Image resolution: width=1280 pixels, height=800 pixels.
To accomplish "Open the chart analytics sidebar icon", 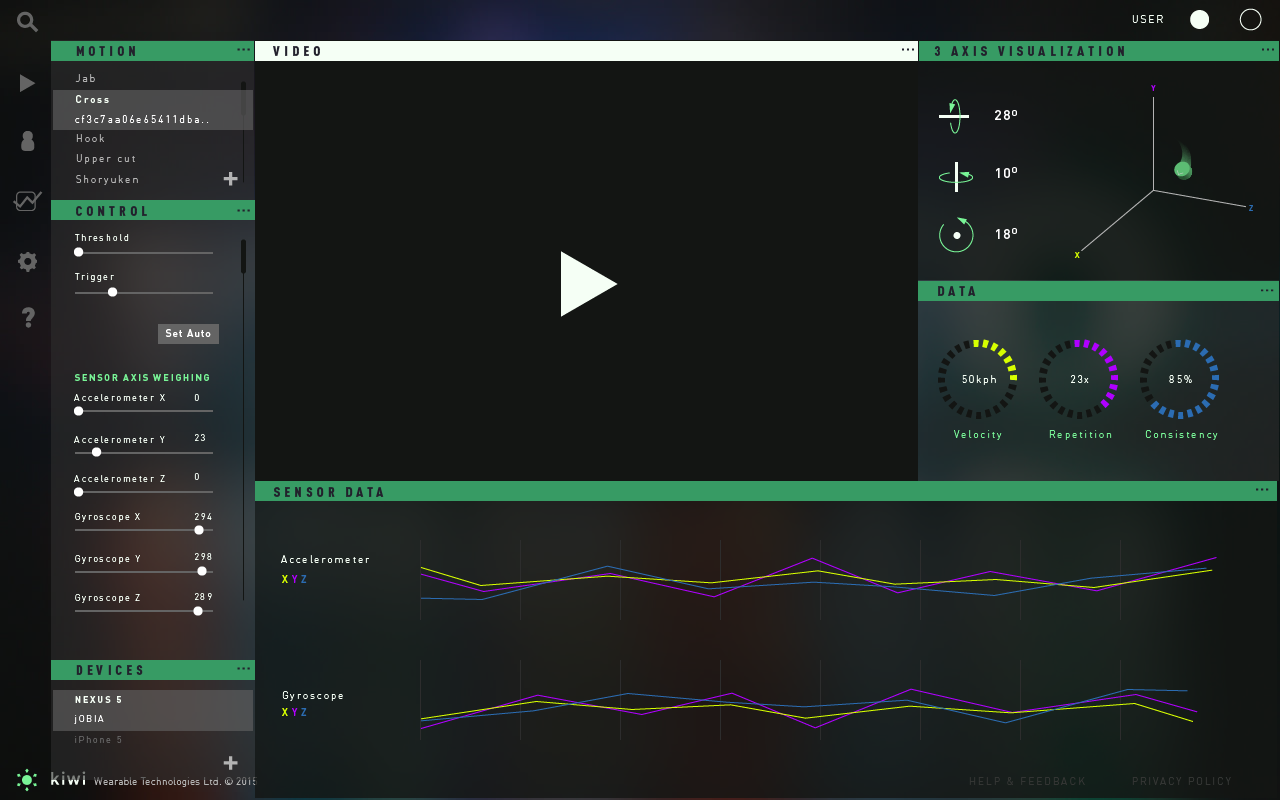I will tap(27, 201).
